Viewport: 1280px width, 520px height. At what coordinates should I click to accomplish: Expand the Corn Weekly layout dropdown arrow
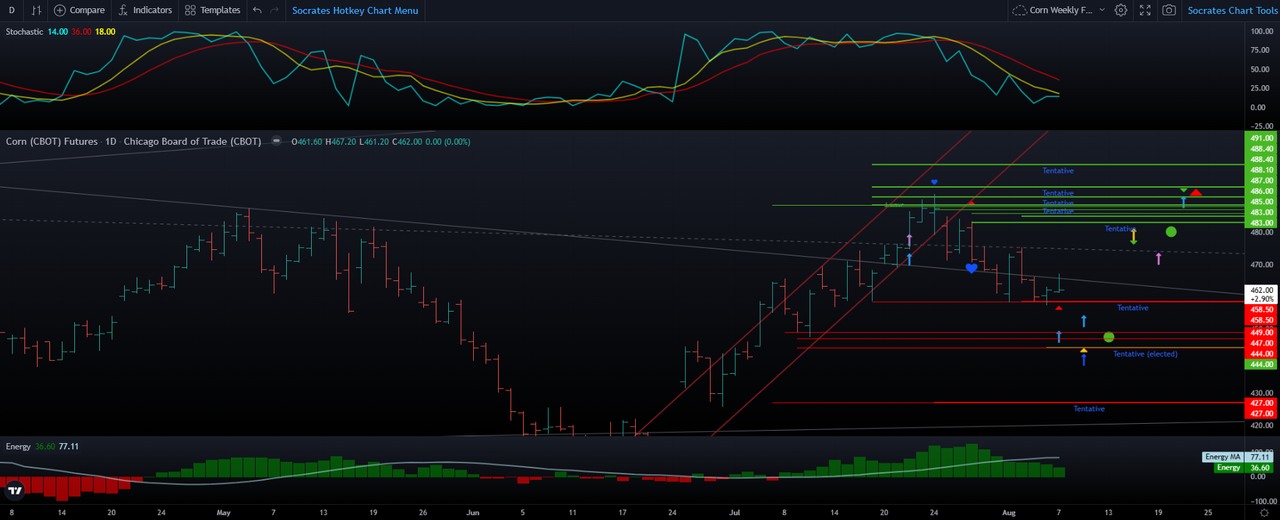[x=1102, y=10]
